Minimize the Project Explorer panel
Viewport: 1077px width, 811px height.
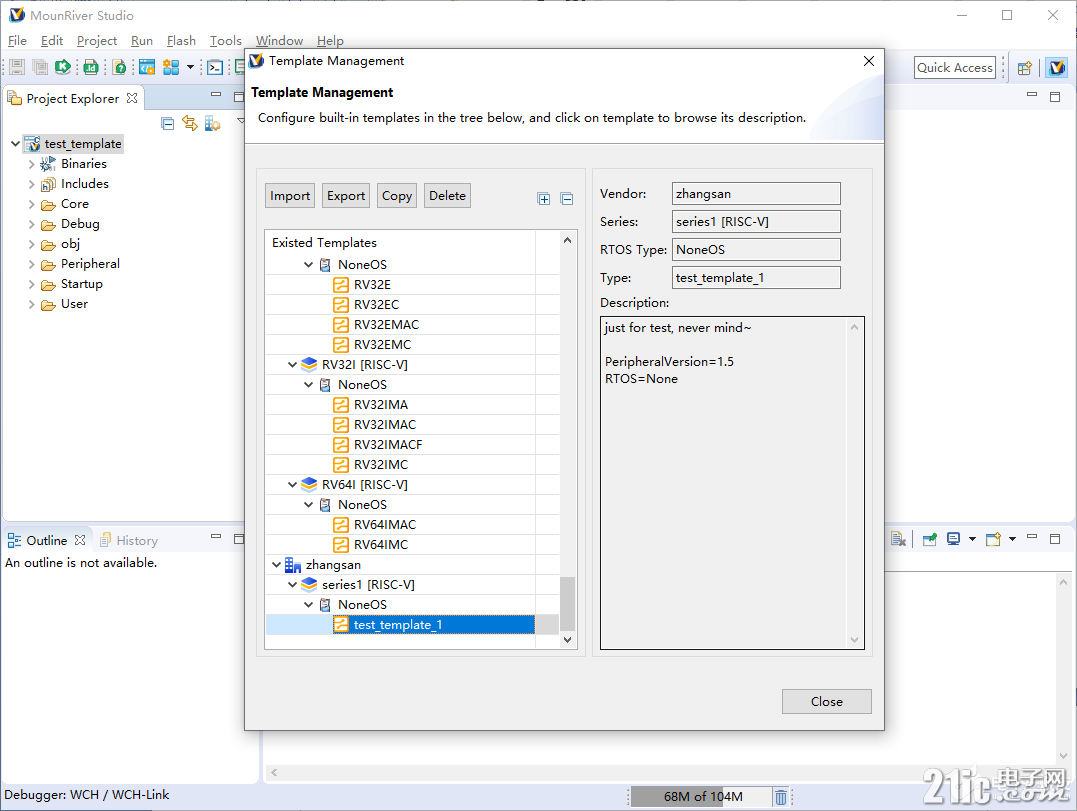[x=216, y=94]
